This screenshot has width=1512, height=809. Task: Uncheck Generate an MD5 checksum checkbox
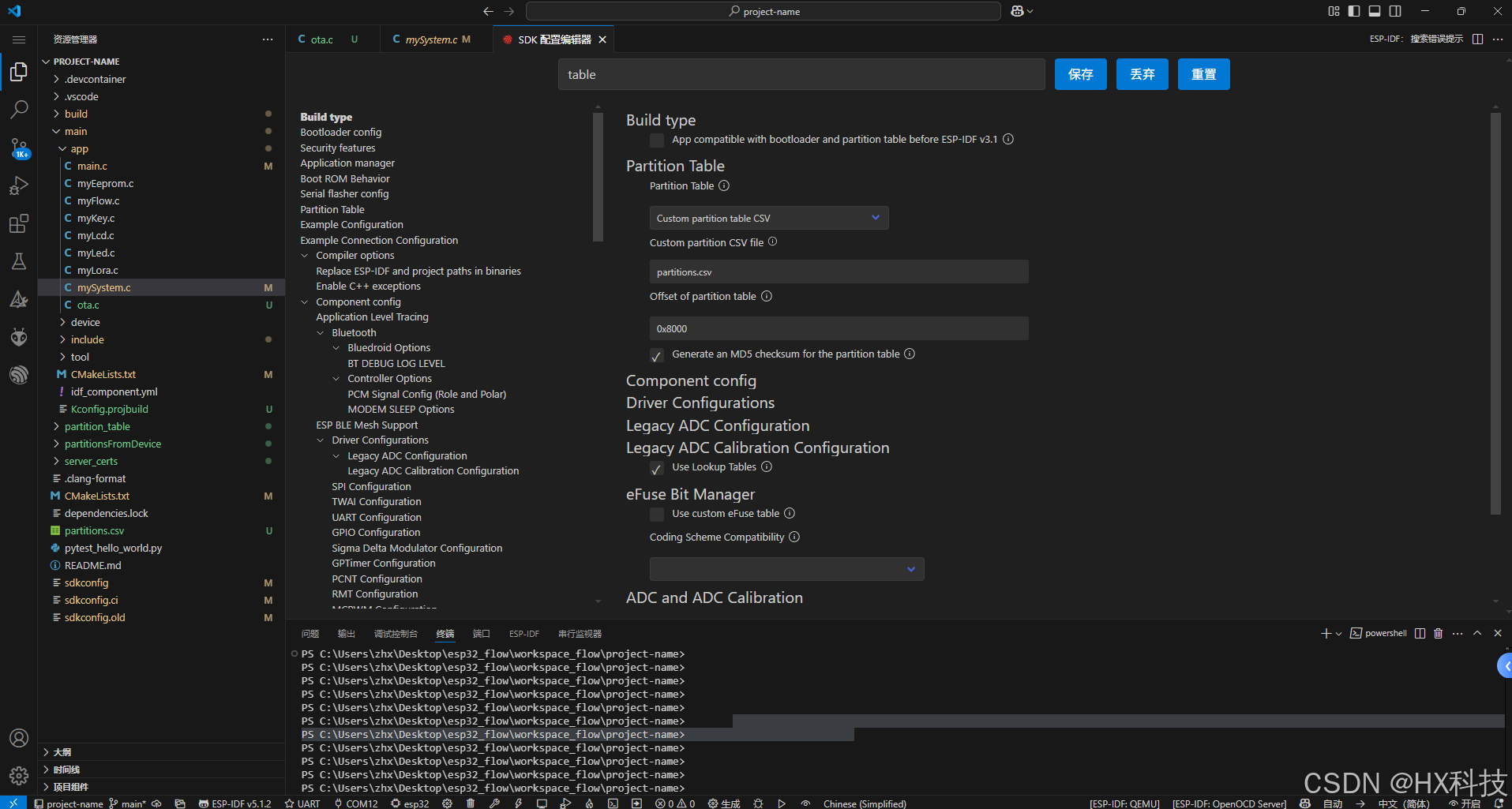(657, 355)
